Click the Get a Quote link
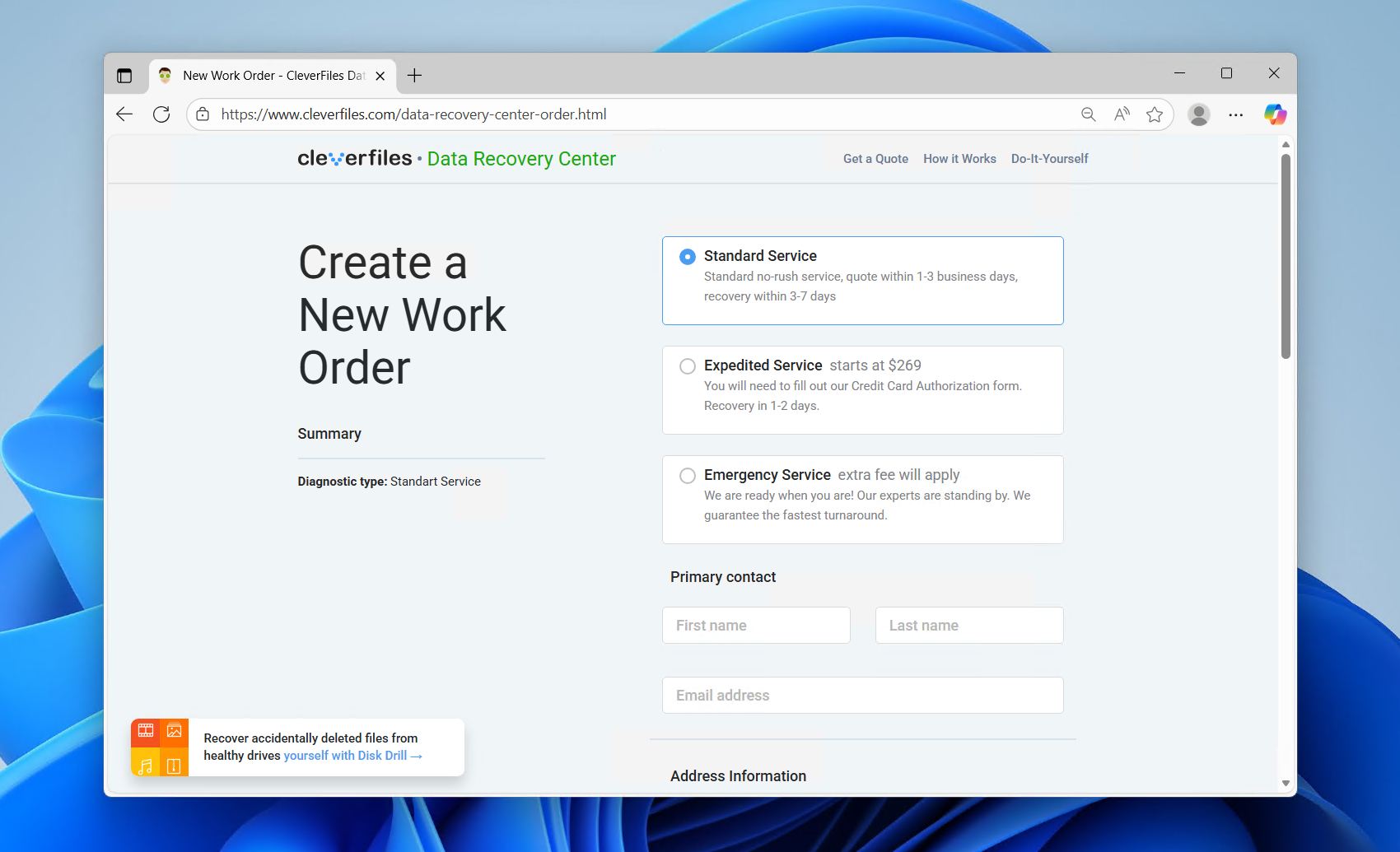The height and width of the screenshot is (852, 1400). [875, 158]
